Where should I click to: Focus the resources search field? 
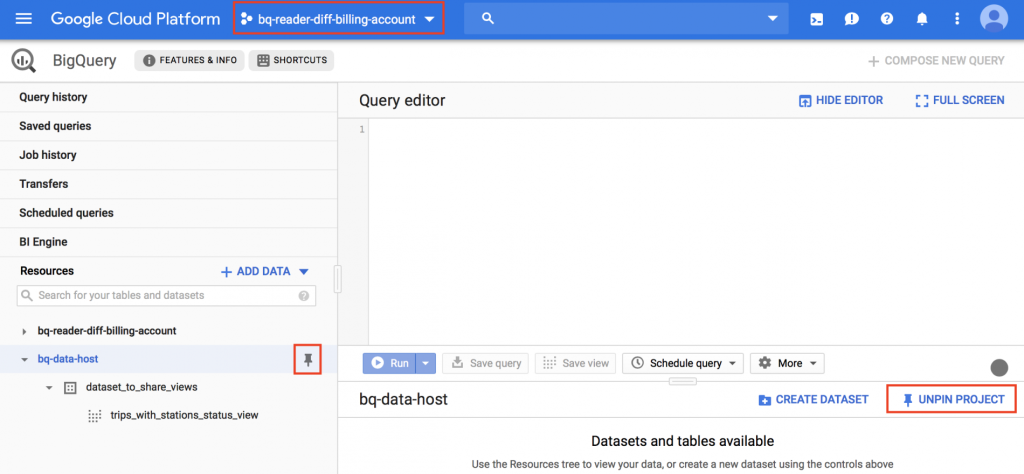coord(167,296)
